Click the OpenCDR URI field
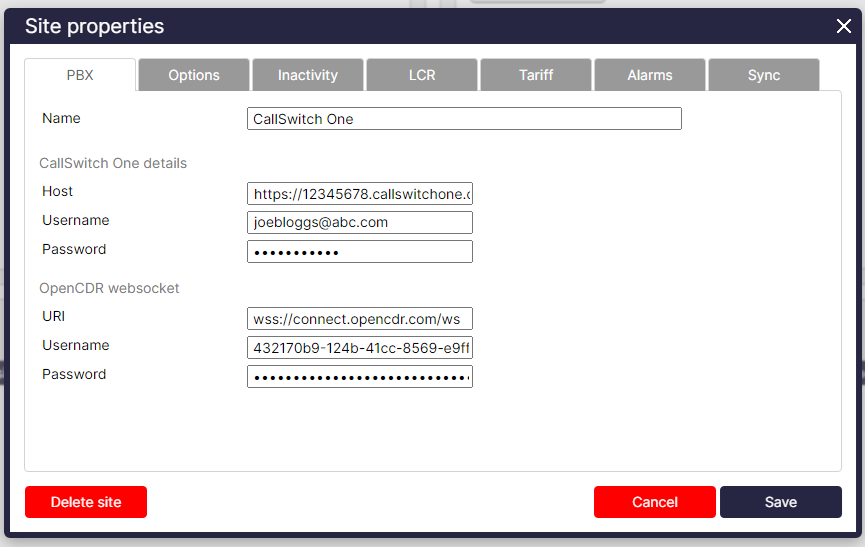This screenshot has height=547, width=865. 360,319
